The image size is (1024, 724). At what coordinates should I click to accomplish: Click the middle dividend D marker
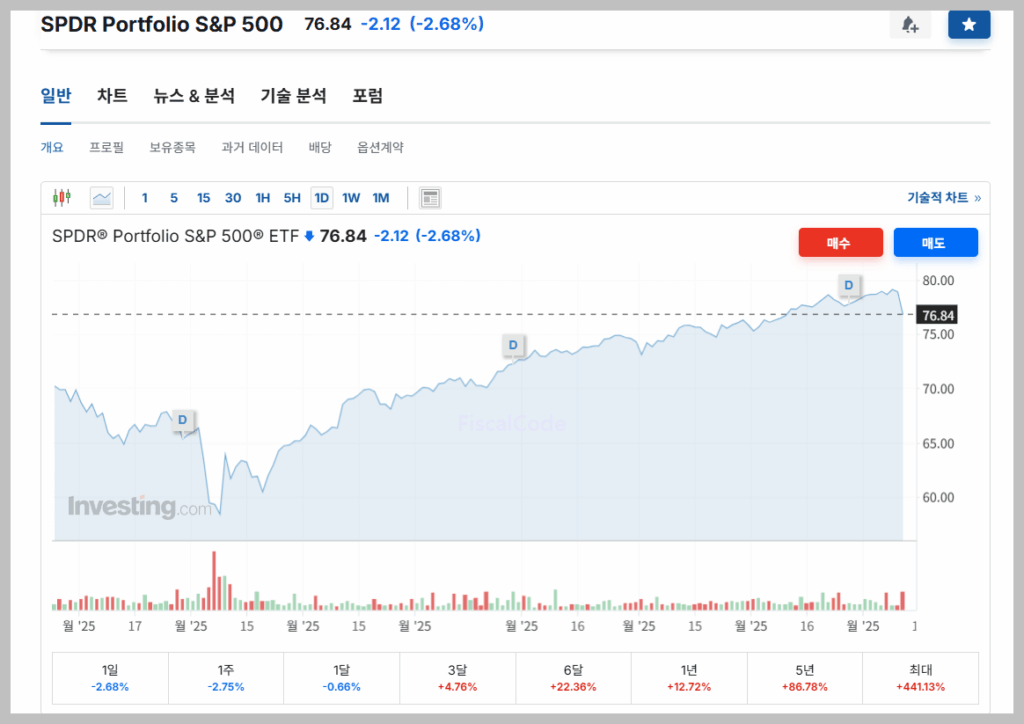[x=513, y=346]
